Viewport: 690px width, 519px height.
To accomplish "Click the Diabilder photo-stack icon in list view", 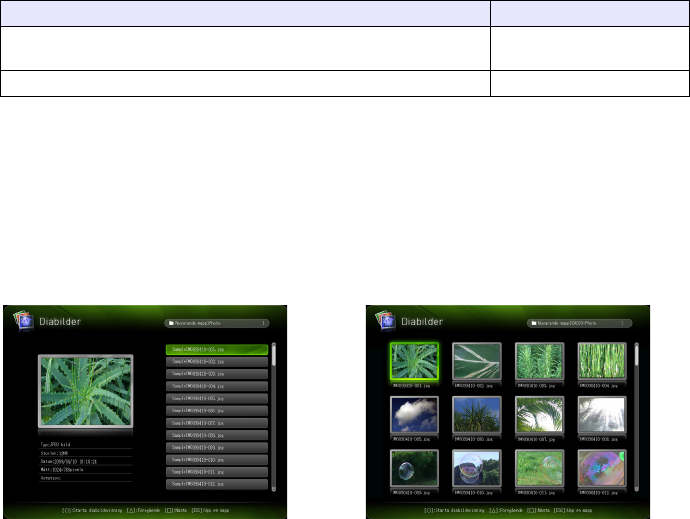I will coord(24,320).
